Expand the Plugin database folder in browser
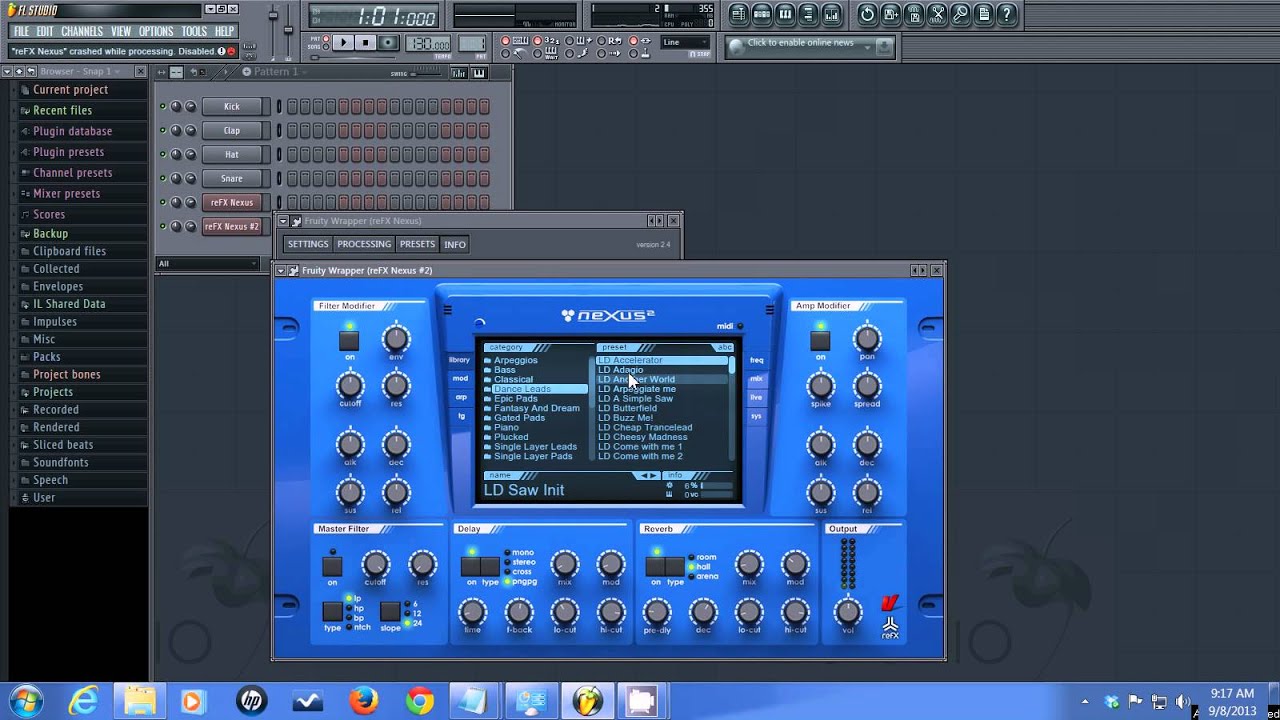Screen dimensions: 1280x720 click(71, 131)
